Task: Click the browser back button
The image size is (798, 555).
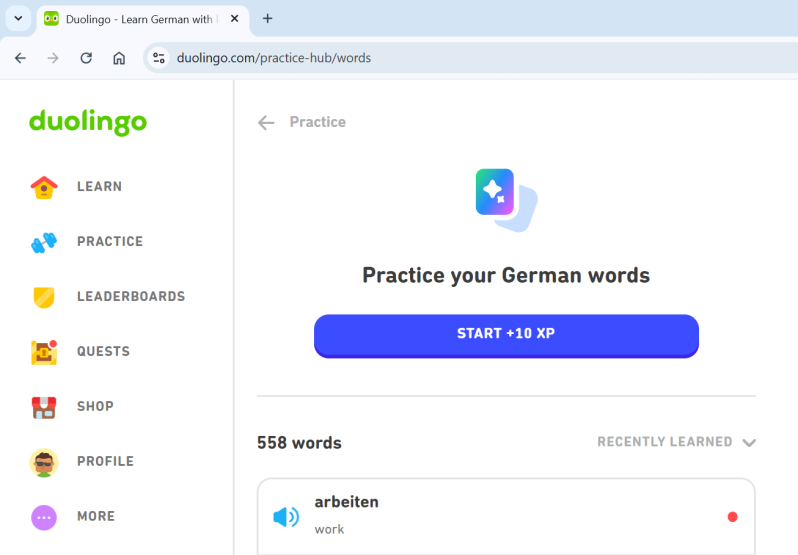Action: [x=20, y=58]
